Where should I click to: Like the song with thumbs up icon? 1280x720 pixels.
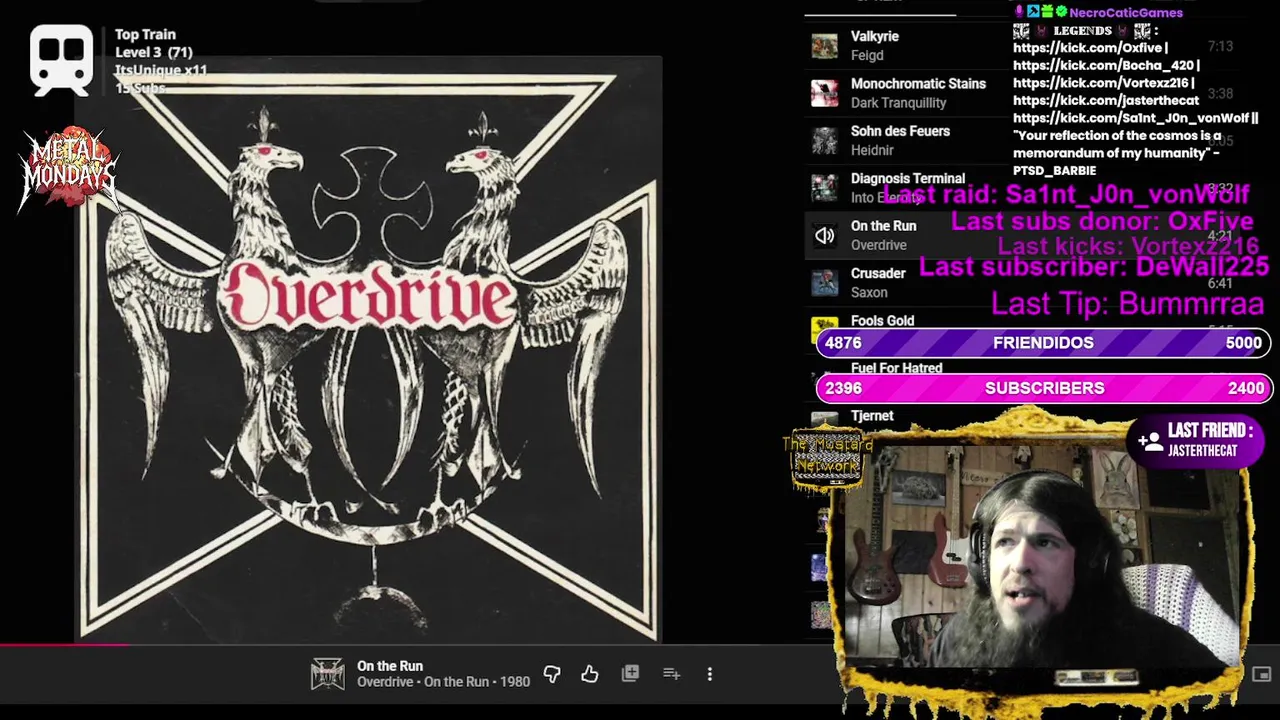coord(590,674)
